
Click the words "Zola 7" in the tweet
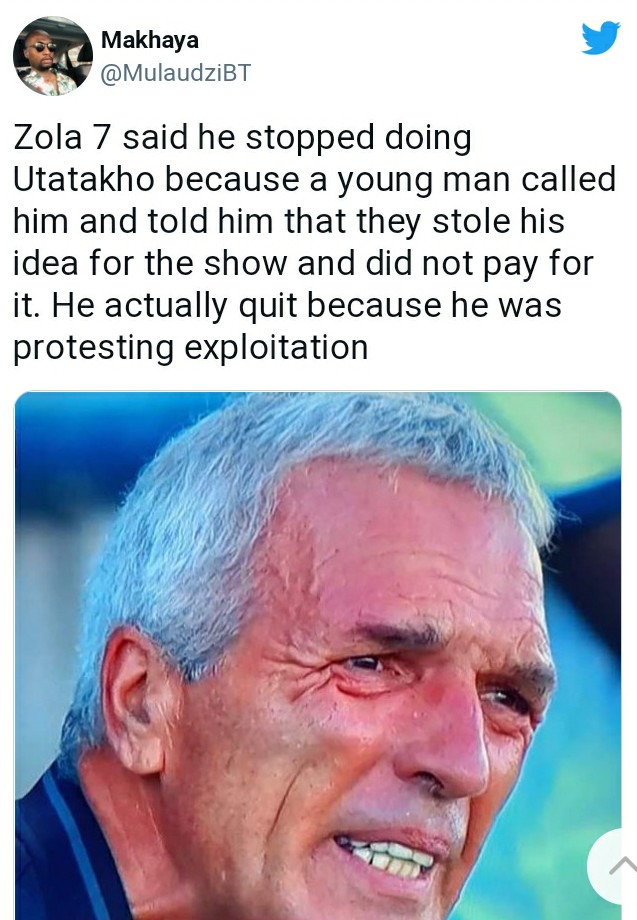pyautogui.click(x=62, y=137)
